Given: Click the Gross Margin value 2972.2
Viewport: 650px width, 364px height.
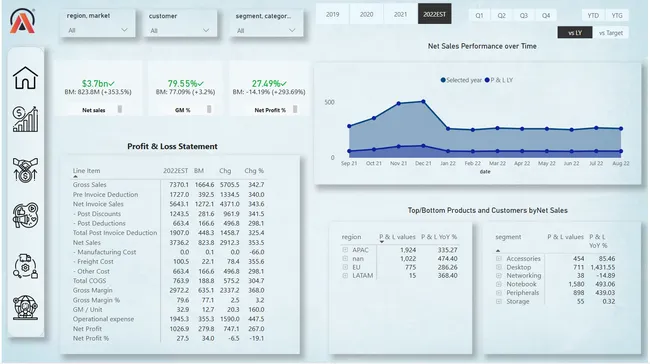Looking at the screenshot, I should [179, 290].
